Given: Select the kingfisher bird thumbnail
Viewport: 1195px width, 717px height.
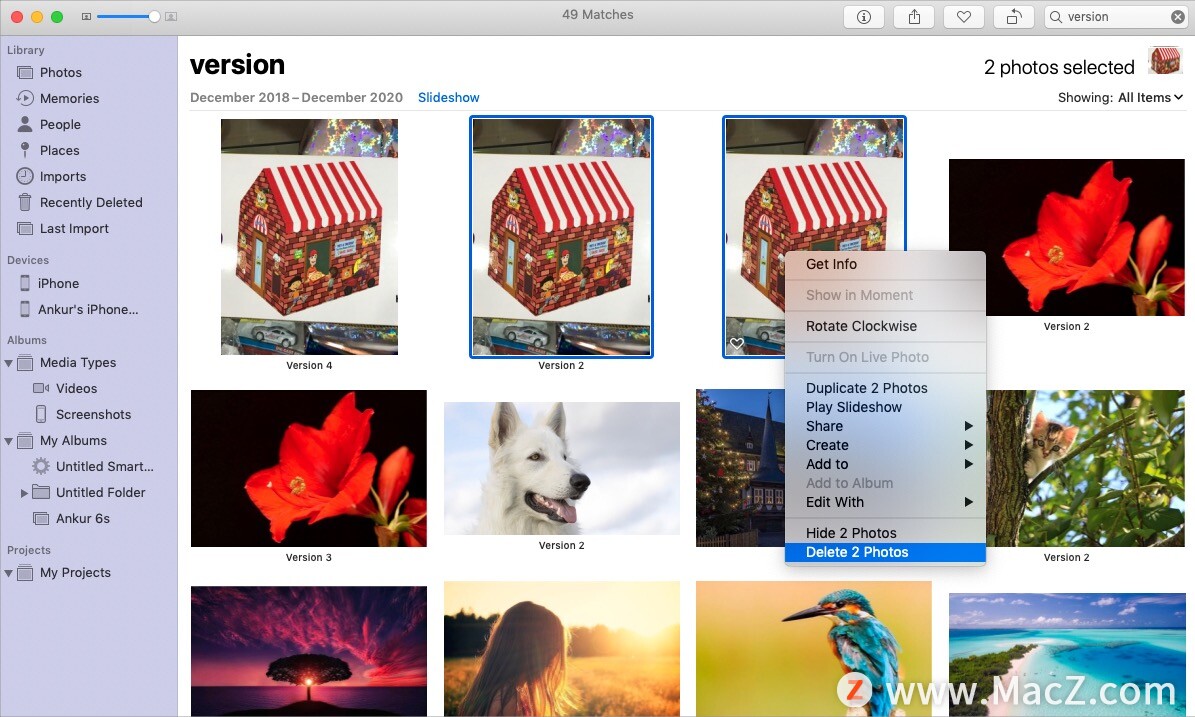Looking at the screenshot, I should pyautogui.click(x=814, y=648).
